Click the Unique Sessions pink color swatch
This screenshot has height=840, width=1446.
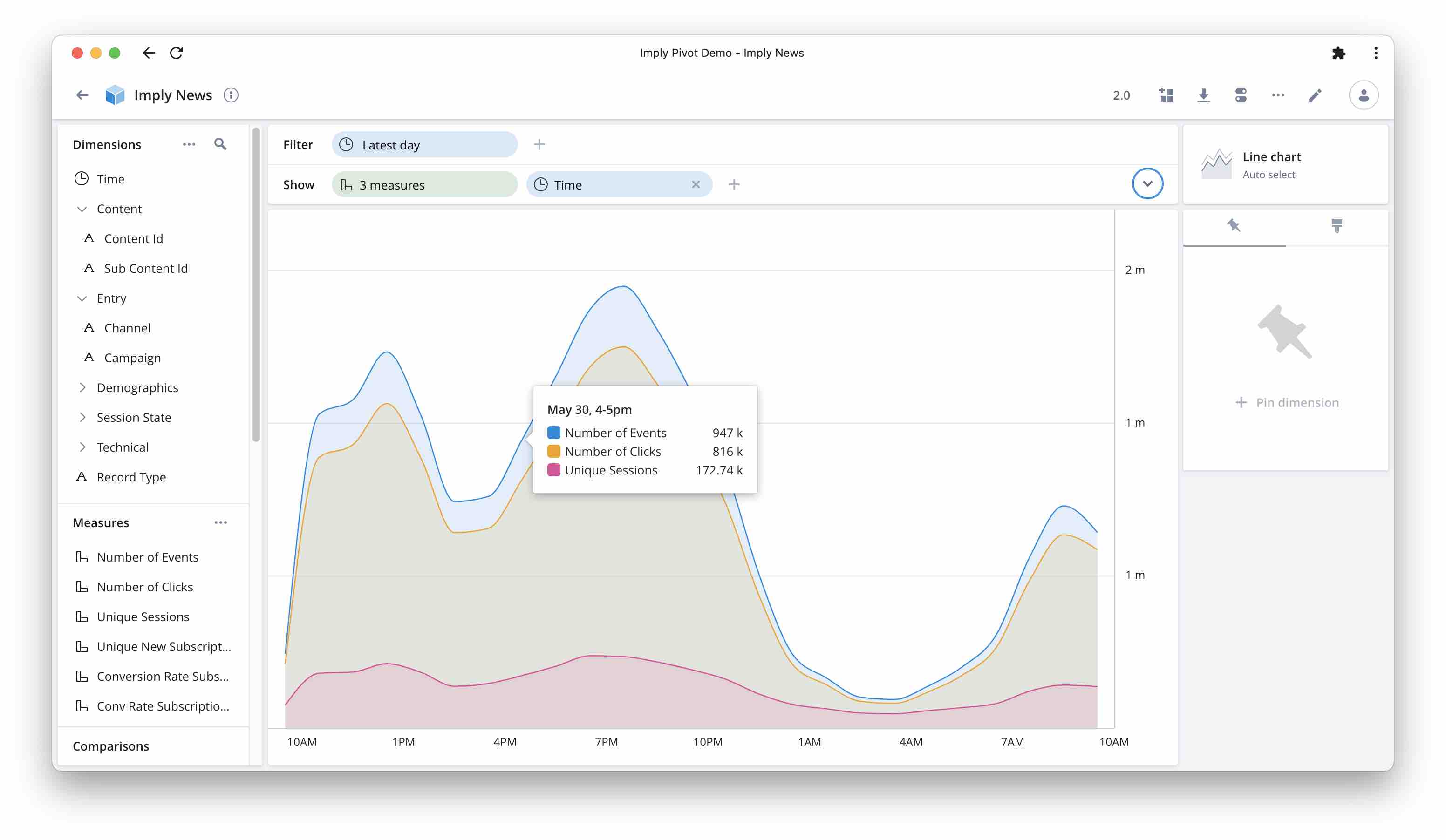554,470
